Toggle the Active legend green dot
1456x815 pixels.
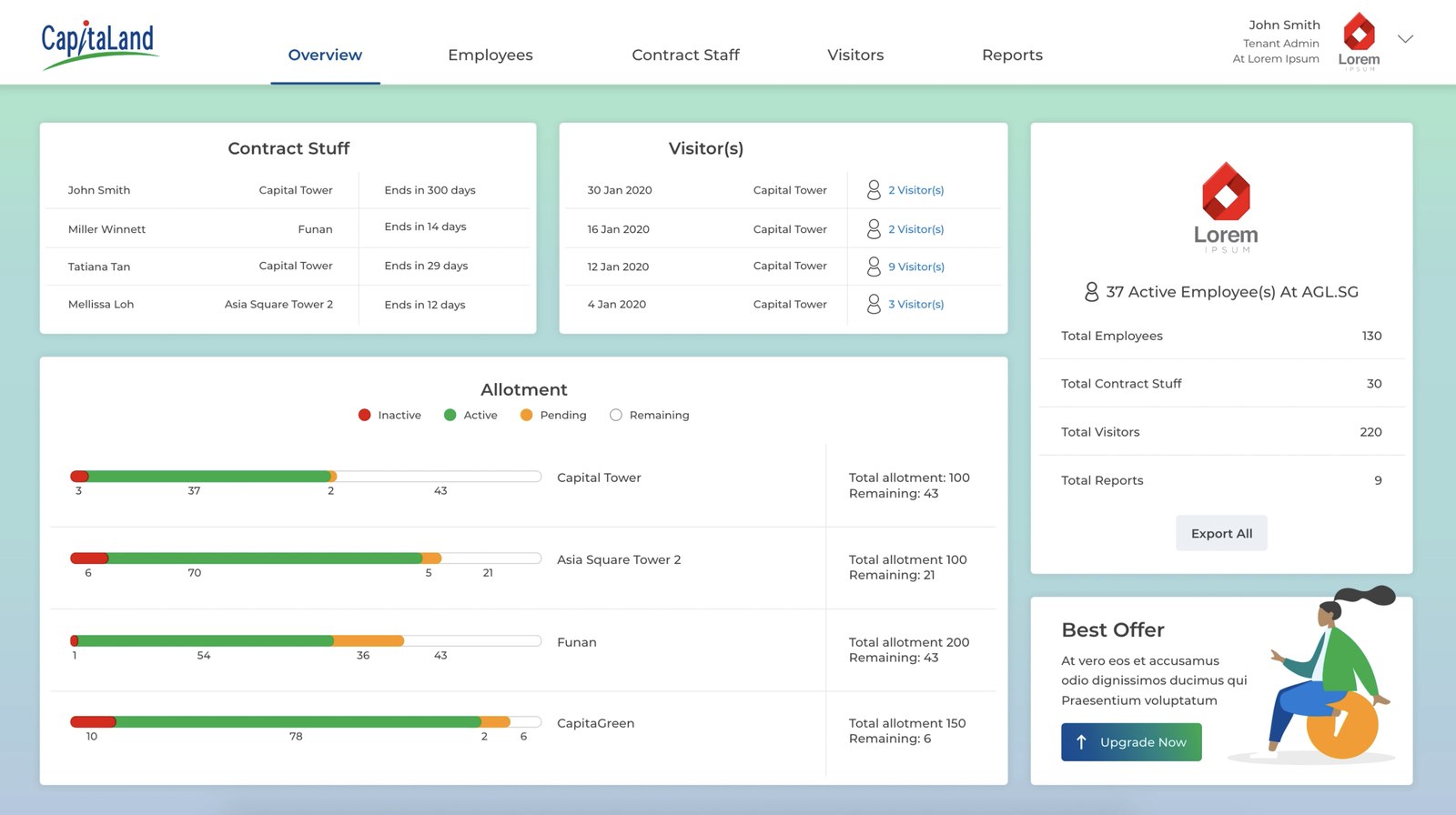click(x=450, y=415)
